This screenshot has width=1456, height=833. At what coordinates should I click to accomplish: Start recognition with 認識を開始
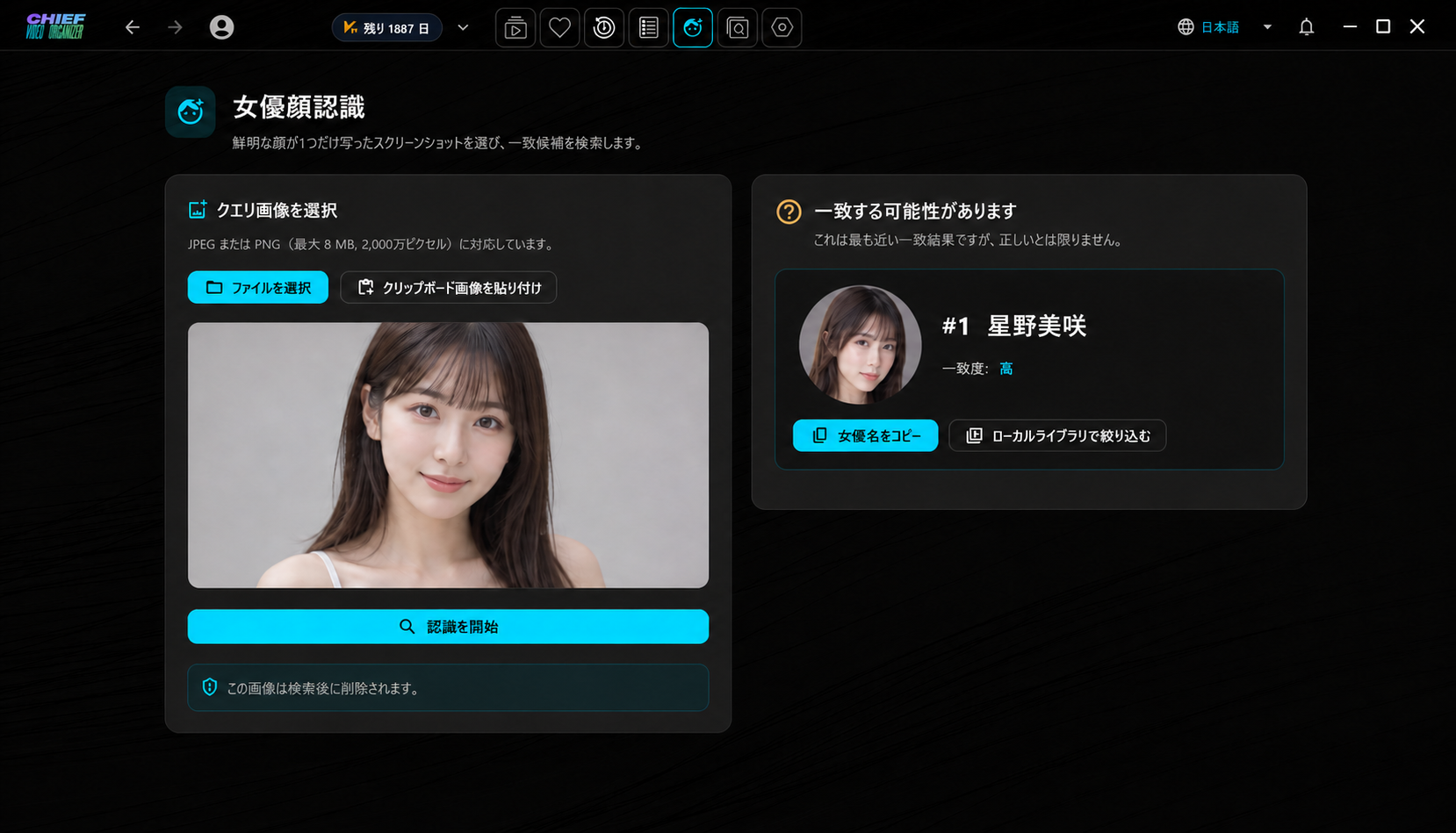[448, 627]
